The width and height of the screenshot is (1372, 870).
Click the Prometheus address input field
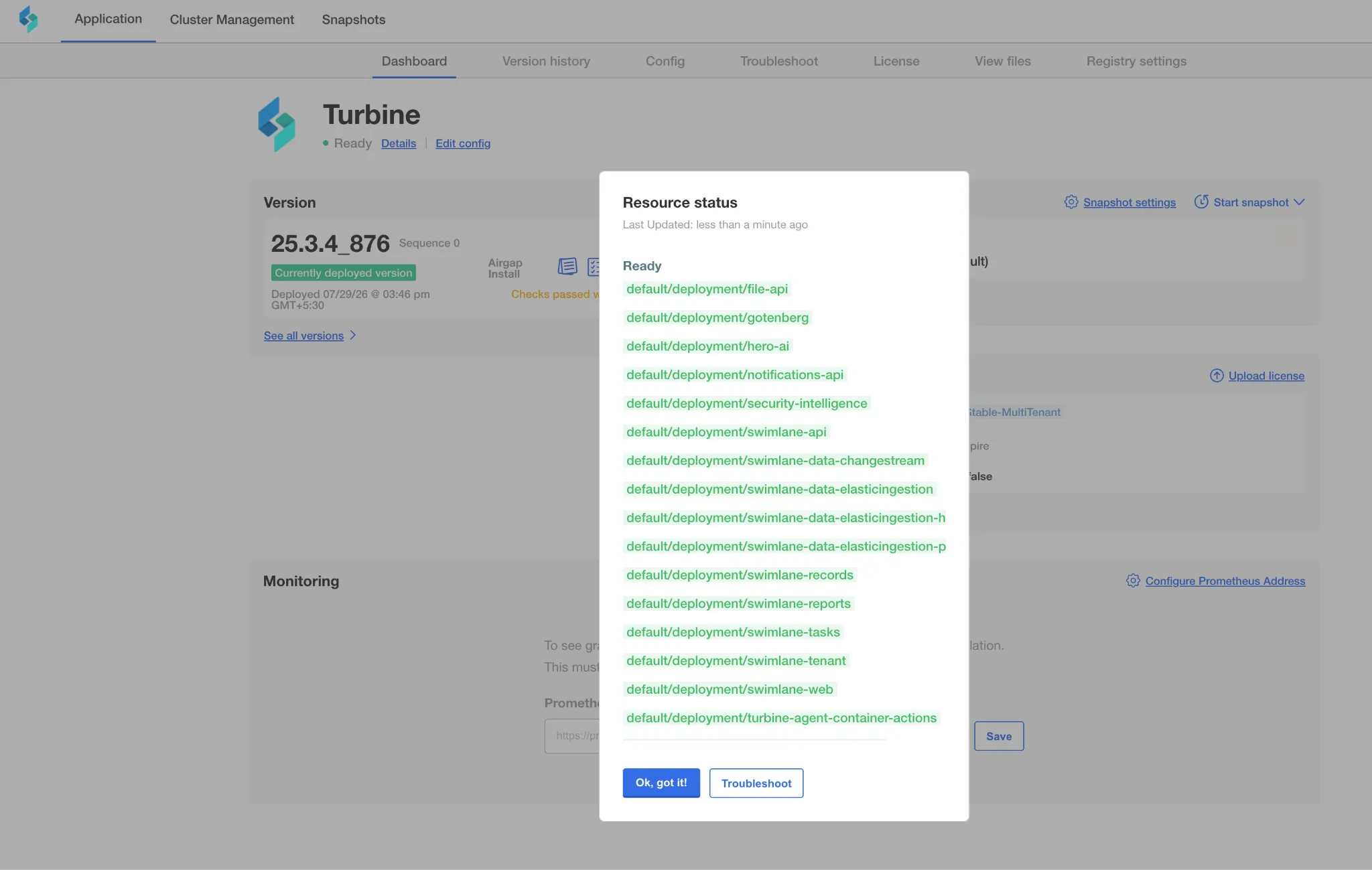click(572, 736)
